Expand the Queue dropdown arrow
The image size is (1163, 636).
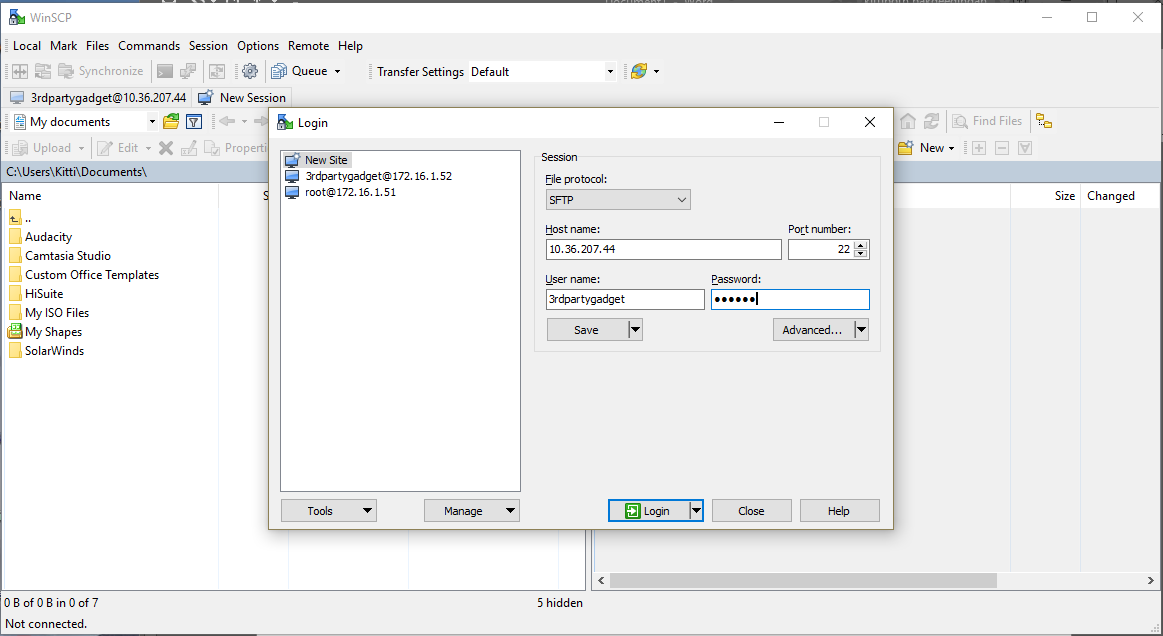coord(337,72)
